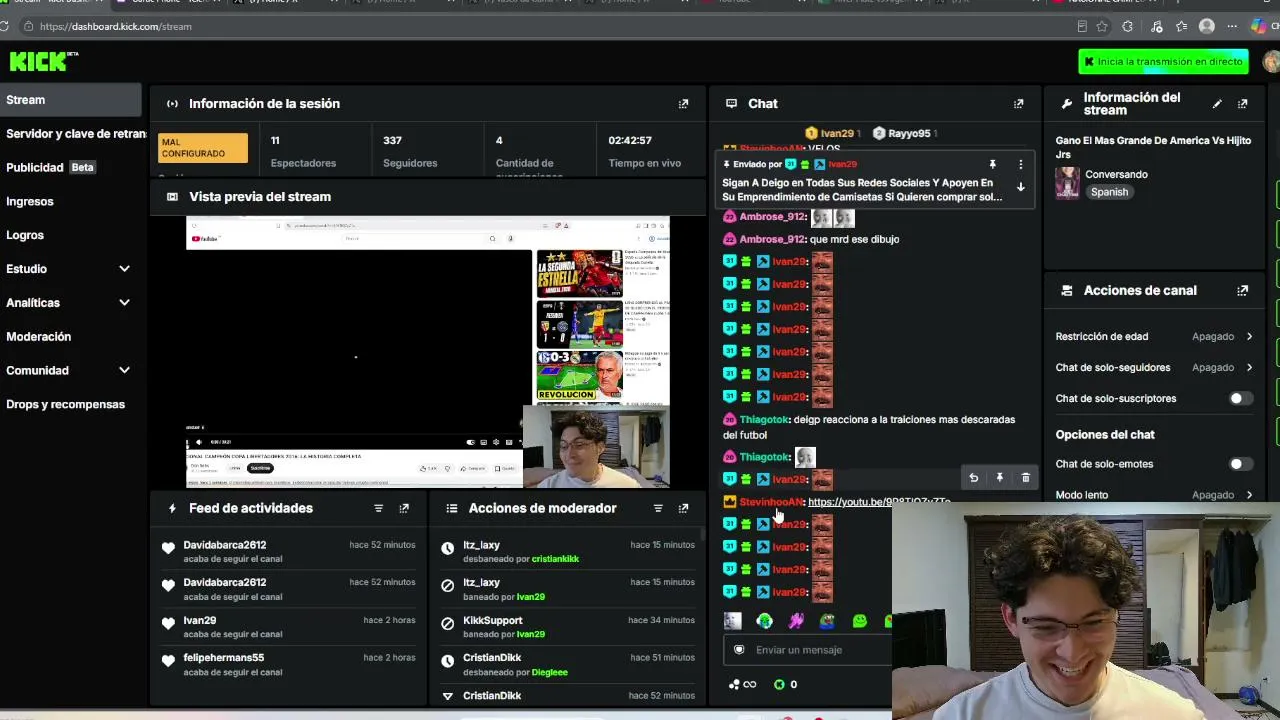This screenshot has width=1280, height=720.
Task: Unpin the pinned chat message
Action: pyautogui.click(x=993, y=164)
